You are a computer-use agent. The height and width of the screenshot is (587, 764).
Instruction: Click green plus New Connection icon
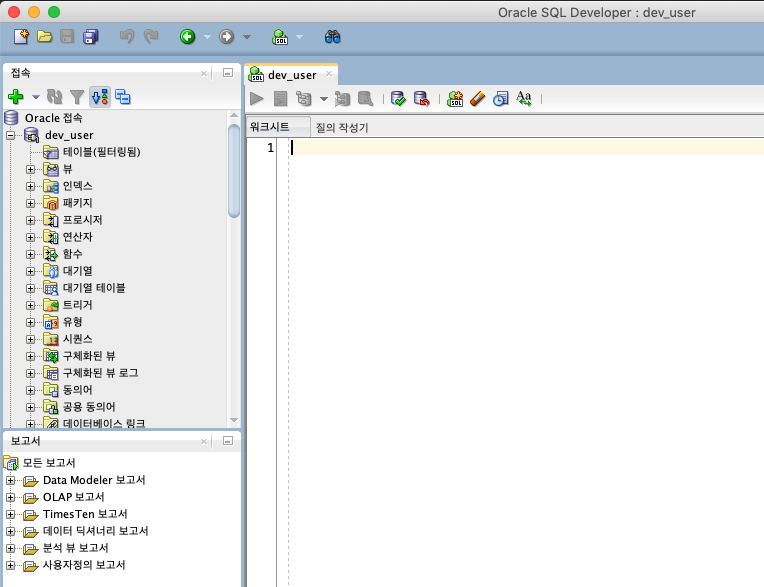click(x=16, y=97)
